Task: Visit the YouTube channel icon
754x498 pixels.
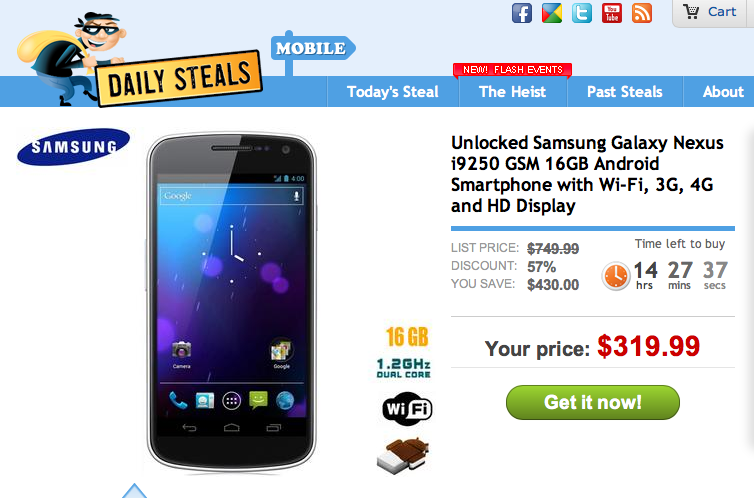Action: click(x=612, y=13)
